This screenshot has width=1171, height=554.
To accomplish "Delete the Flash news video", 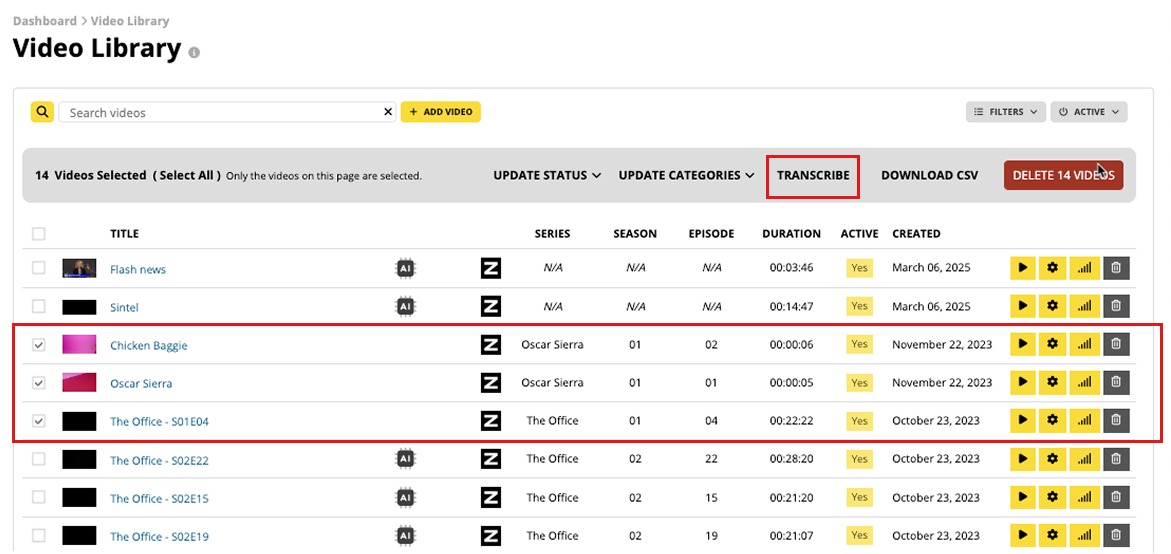I will [1116, 267].
